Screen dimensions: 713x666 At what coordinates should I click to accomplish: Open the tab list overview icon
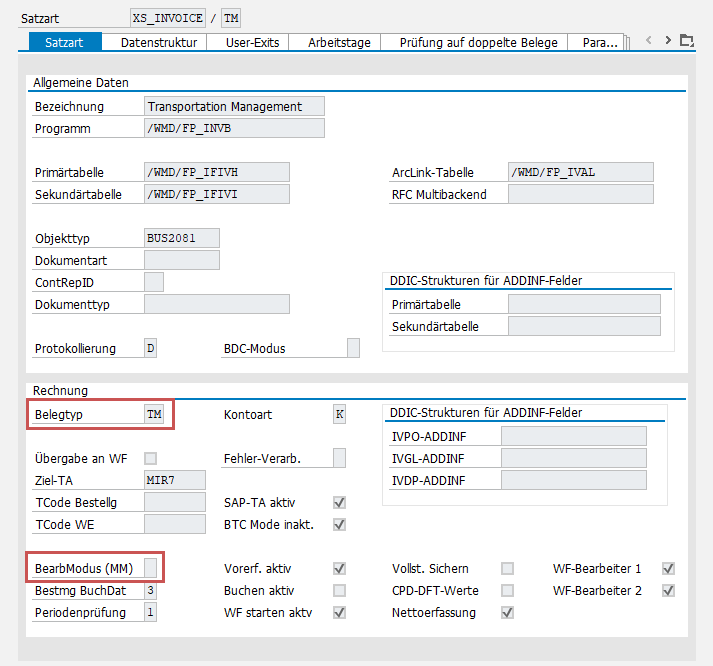tap(686, 41)
